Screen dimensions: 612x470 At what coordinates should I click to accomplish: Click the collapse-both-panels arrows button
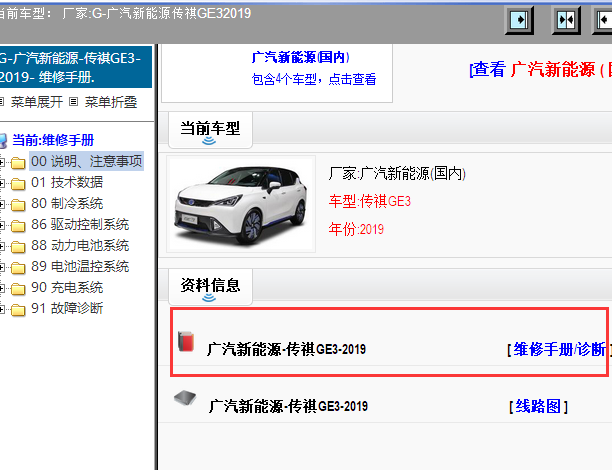tap(566, 20)
